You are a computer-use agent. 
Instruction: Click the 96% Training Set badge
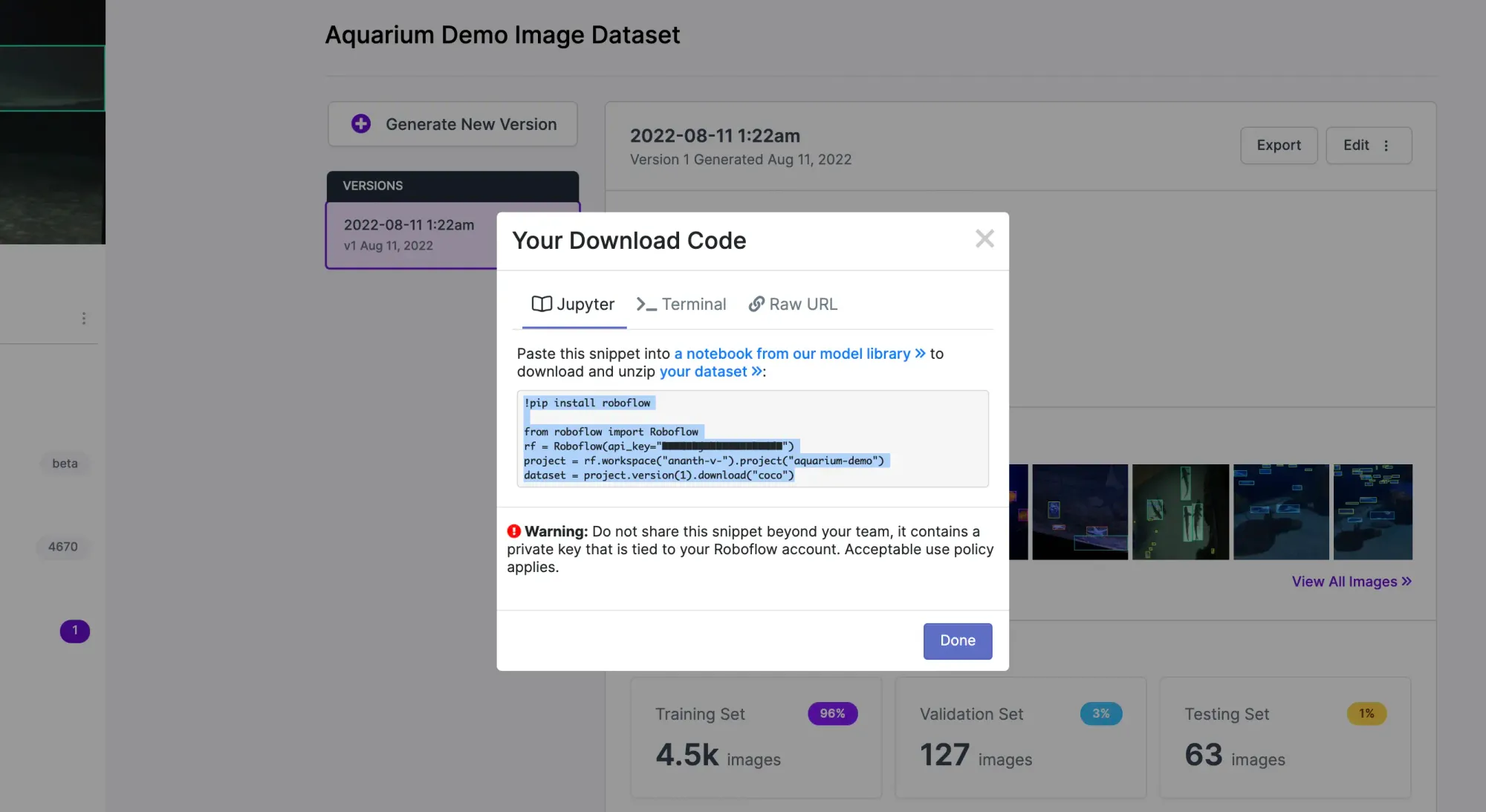click(x=832, y=713)
